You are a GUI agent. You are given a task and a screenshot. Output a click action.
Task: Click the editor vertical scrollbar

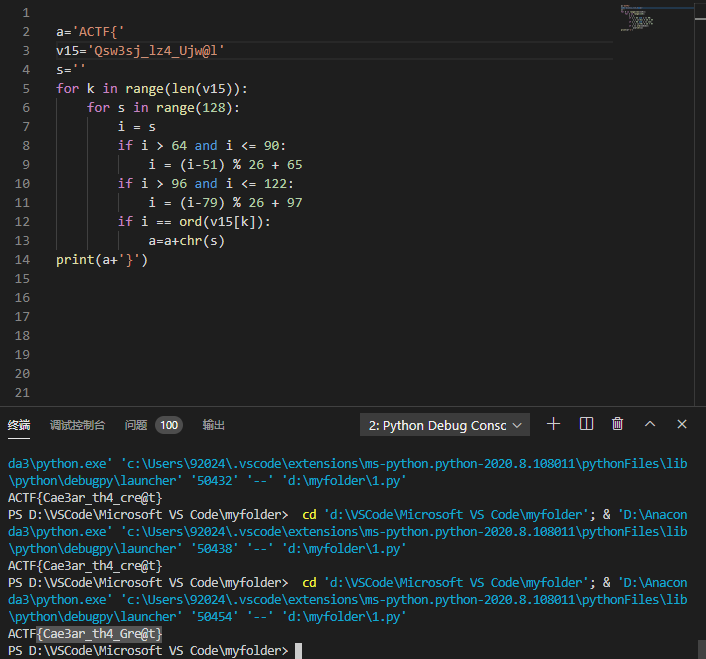point(700,203)
